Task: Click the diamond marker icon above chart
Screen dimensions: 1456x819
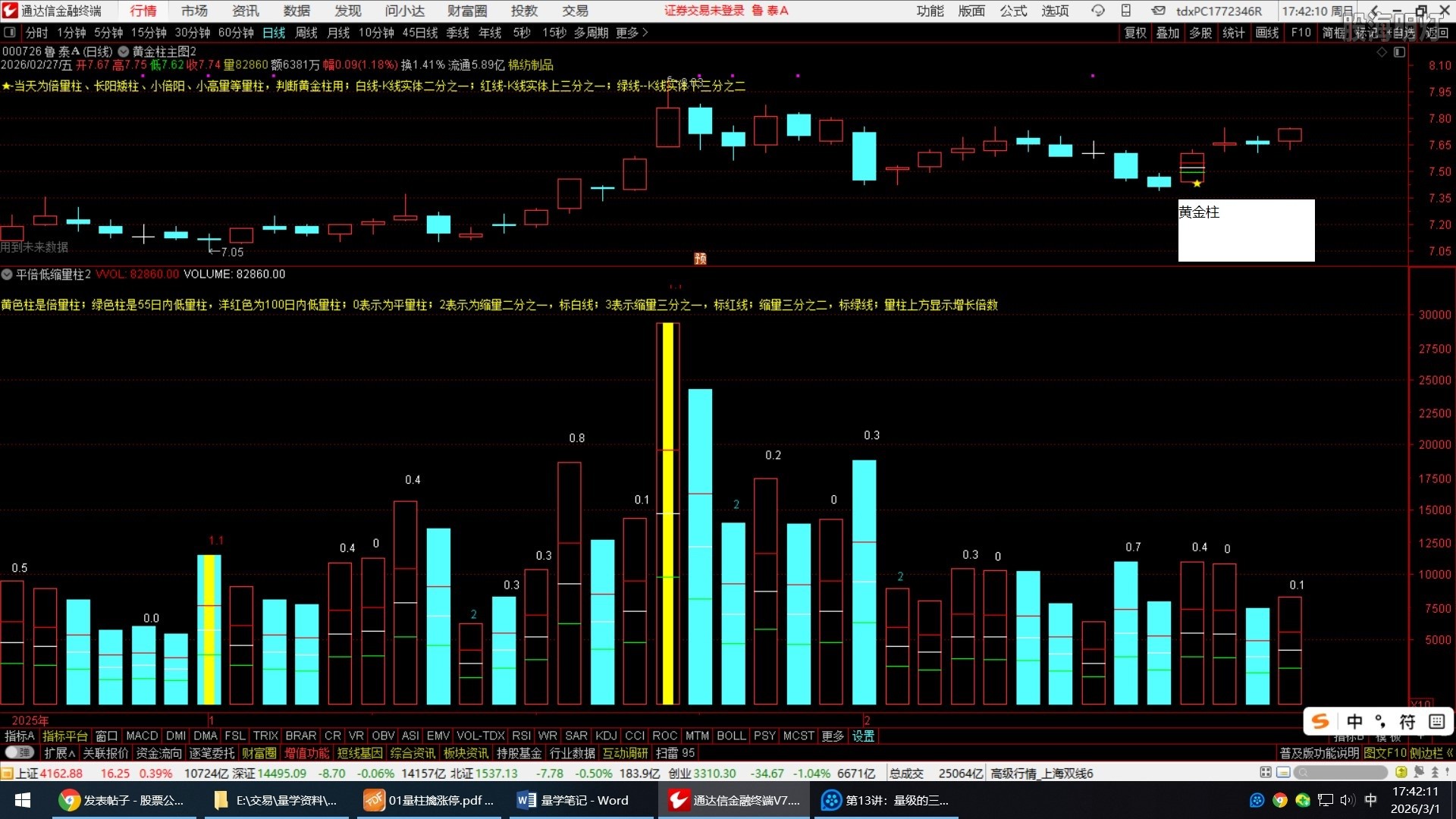Action: pos(1382,52)
